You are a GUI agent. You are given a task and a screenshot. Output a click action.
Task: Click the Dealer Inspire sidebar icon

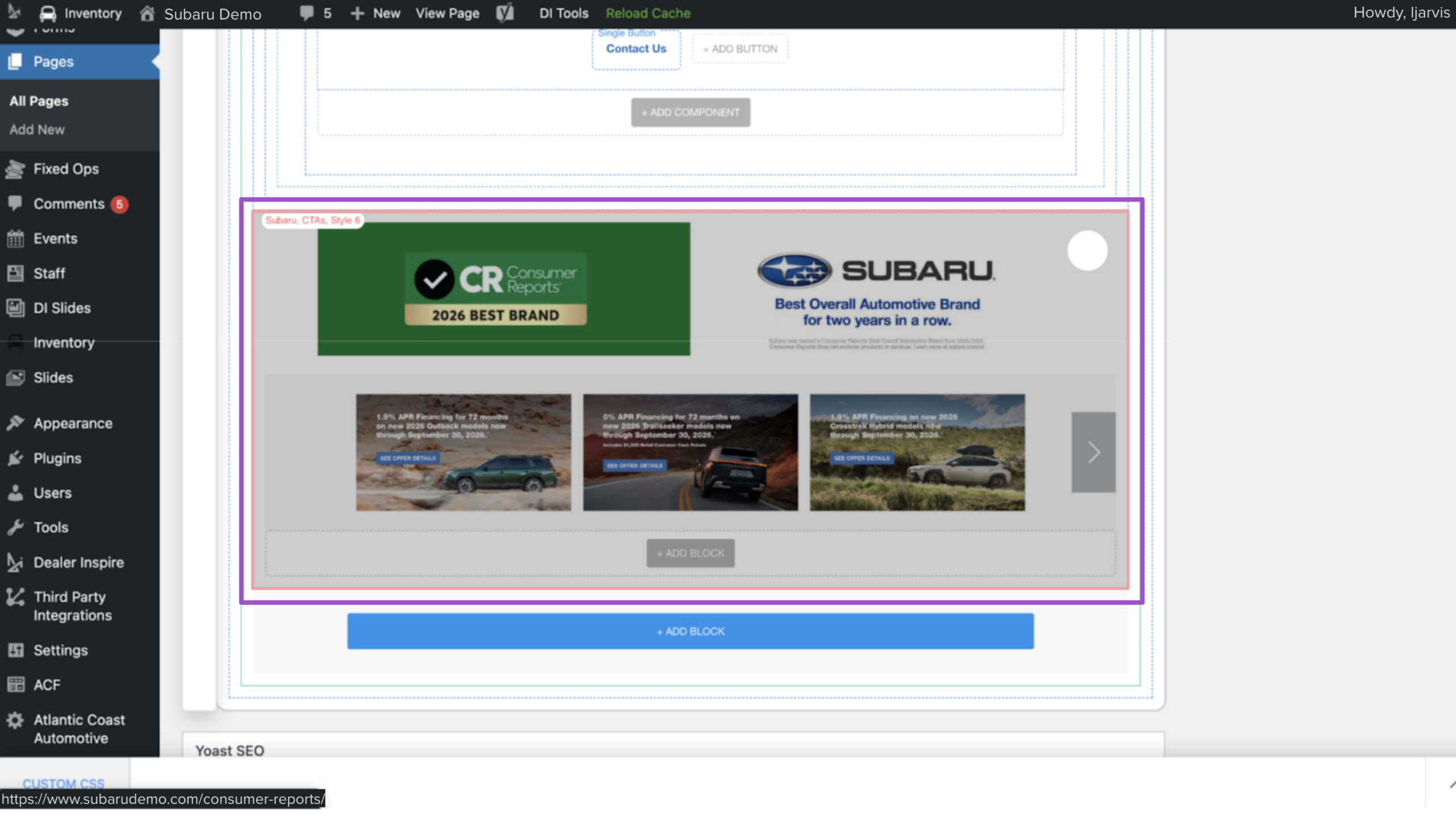15,562
